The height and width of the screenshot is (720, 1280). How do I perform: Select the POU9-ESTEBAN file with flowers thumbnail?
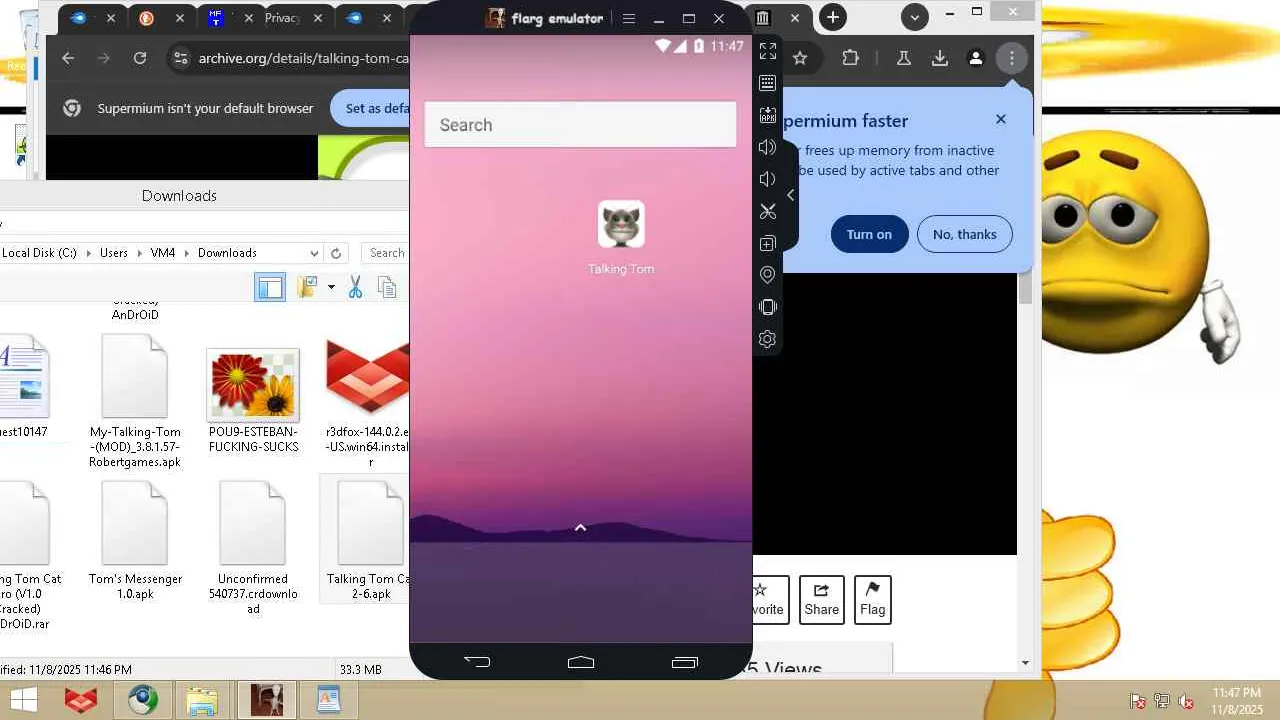point(253,401)
